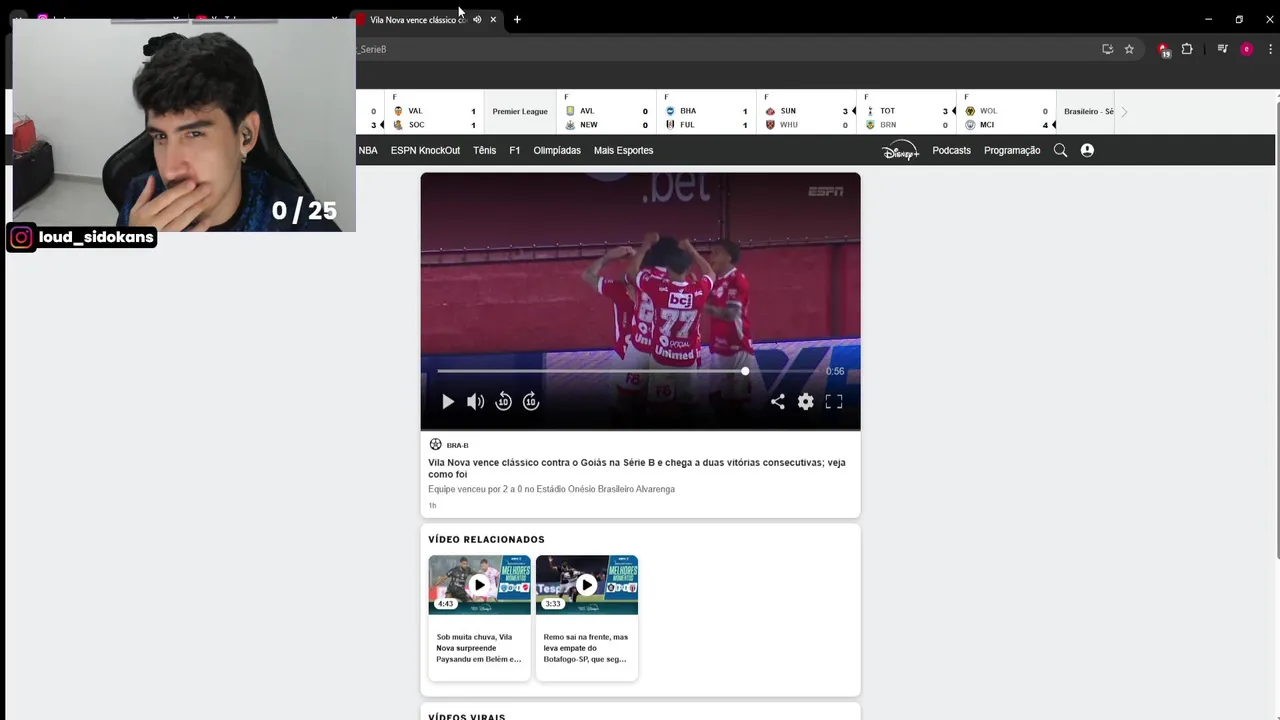This screenshot has height=720, width=1280.
Task: Mute the video player volume
Action: [475, 401]
